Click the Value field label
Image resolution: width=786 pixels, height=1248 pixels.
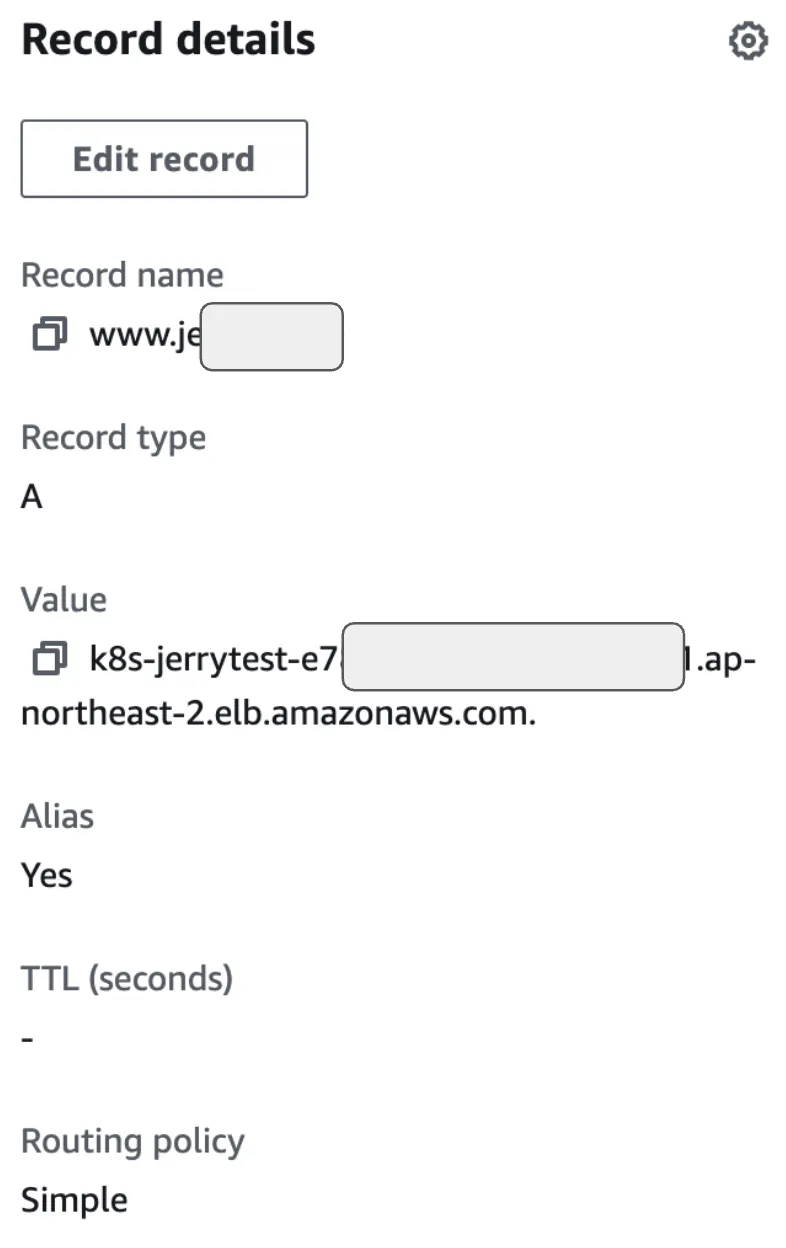coord(63,600)
